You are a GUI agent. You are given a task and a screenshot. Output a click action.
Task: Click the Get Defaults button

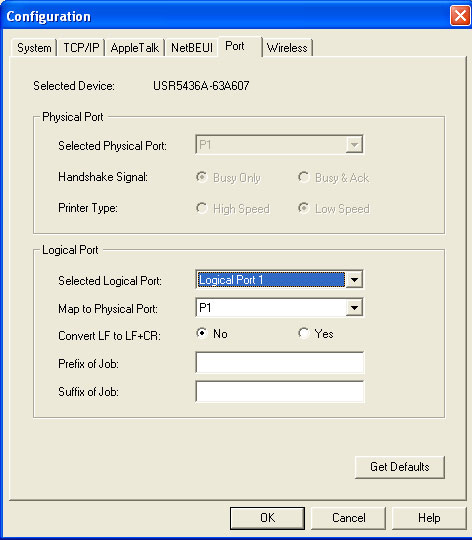[400, 467]
